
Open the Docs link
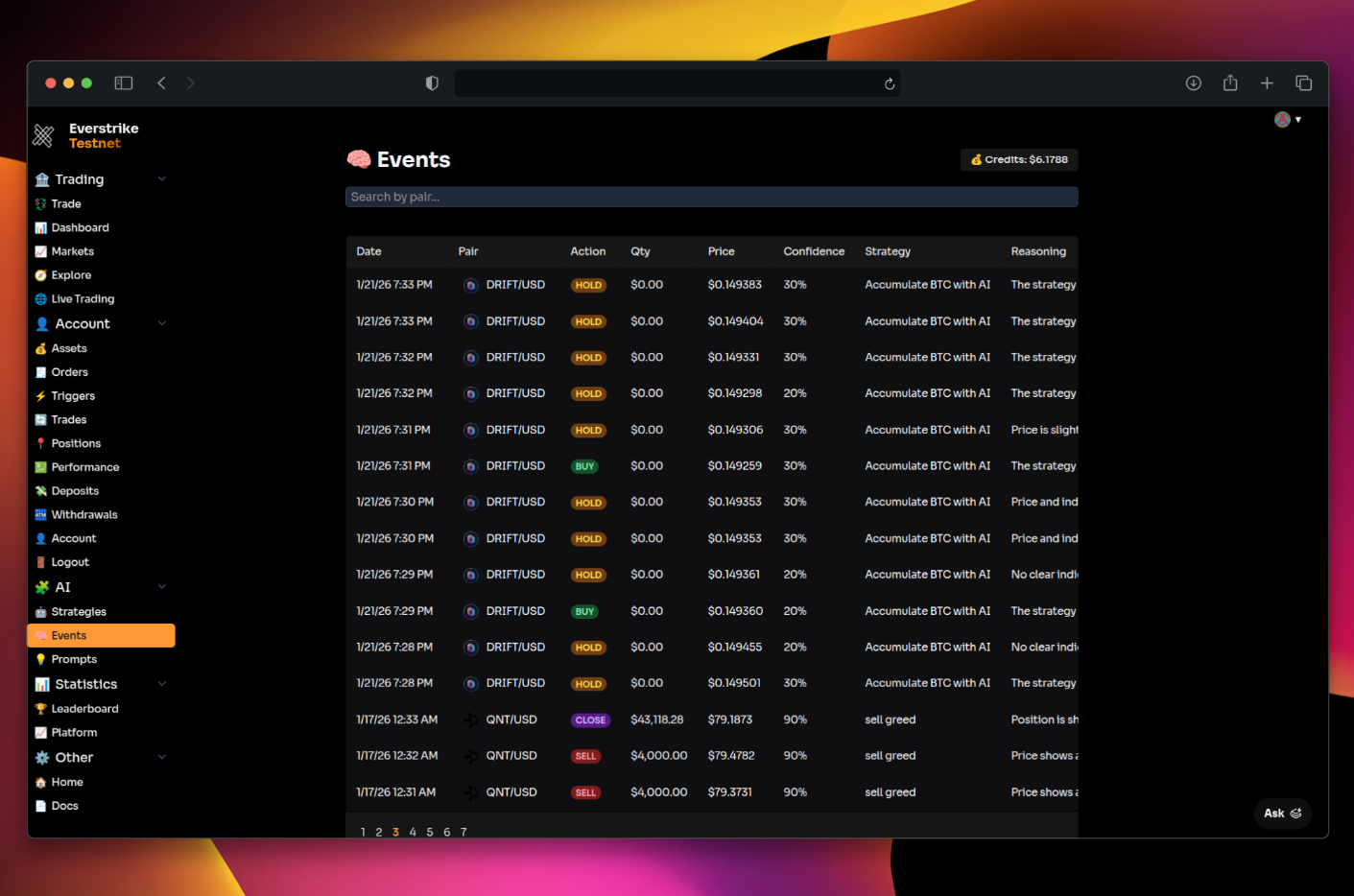click(x=64, y=805)
